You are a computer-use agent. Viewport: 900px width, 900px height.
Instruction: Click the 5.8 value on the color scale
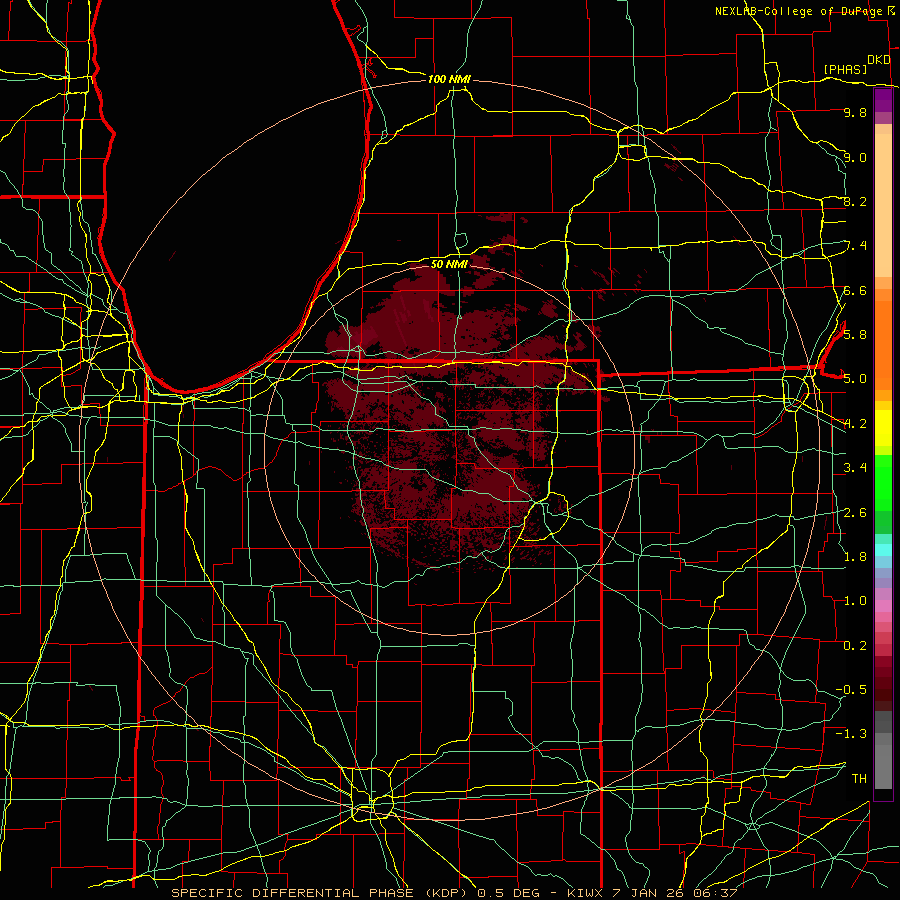click(x=855, y=335)
